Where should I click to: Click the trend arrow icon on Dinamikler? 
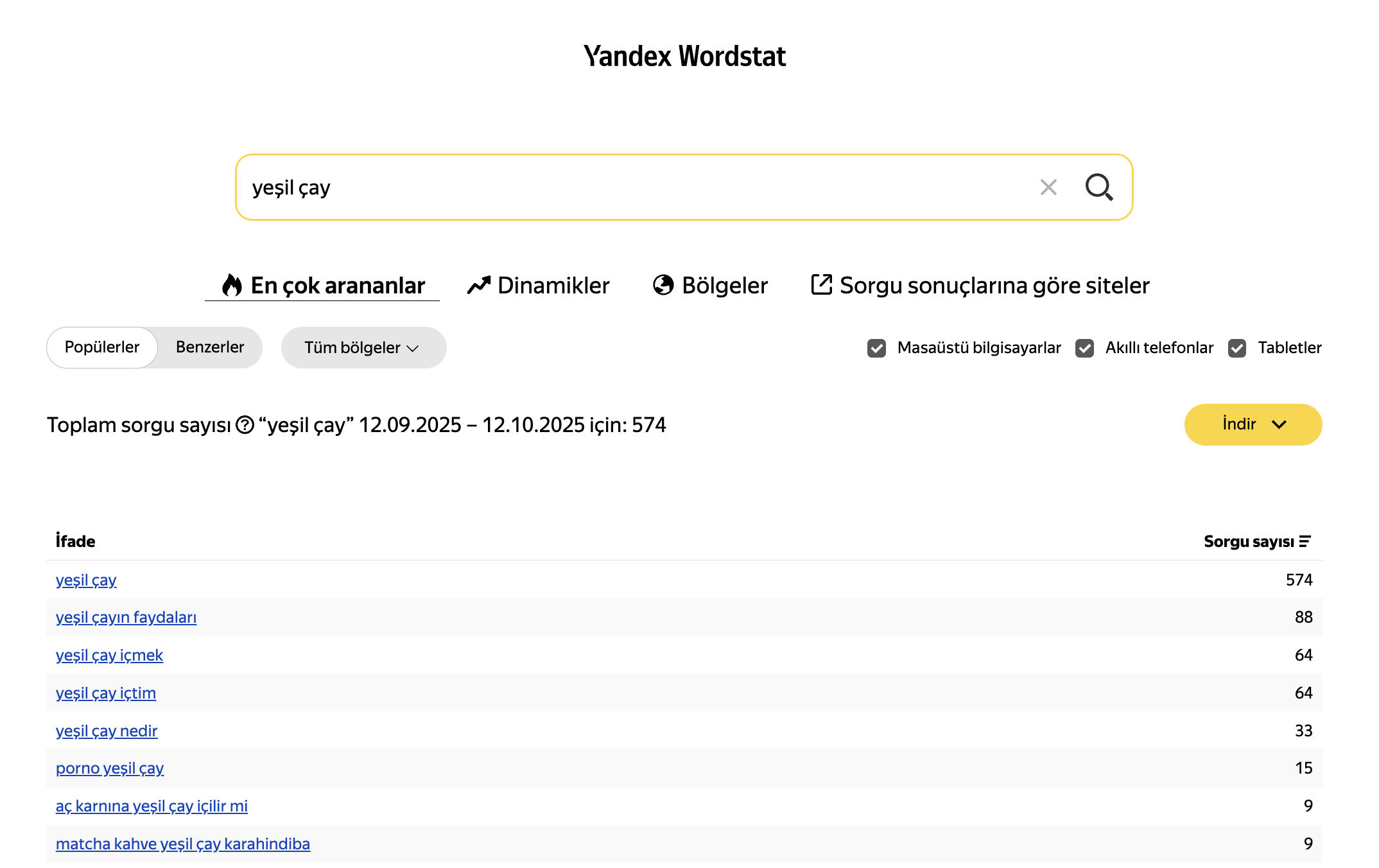479,285
